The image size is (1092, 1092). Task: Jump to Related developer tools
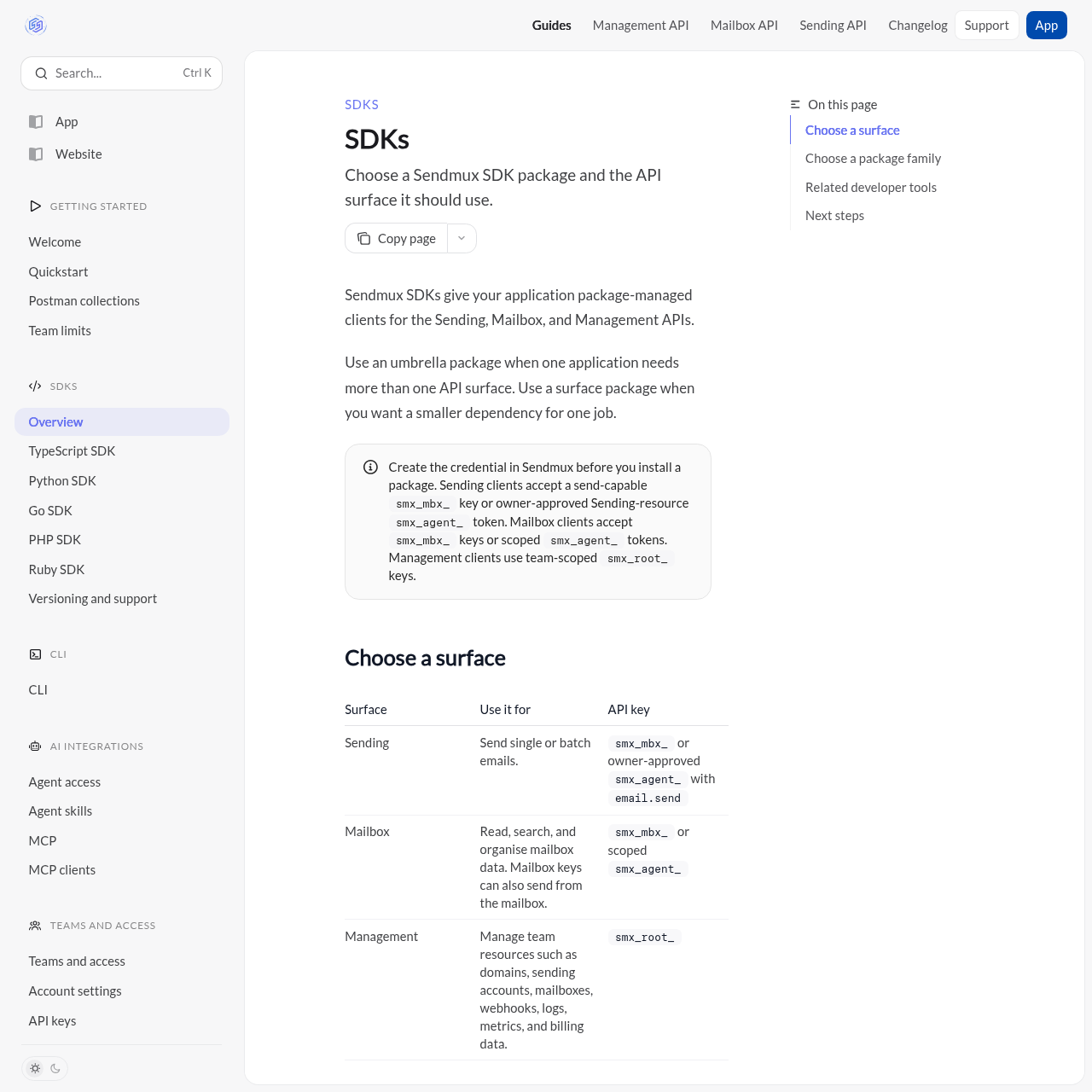click(x=870, y=187)
